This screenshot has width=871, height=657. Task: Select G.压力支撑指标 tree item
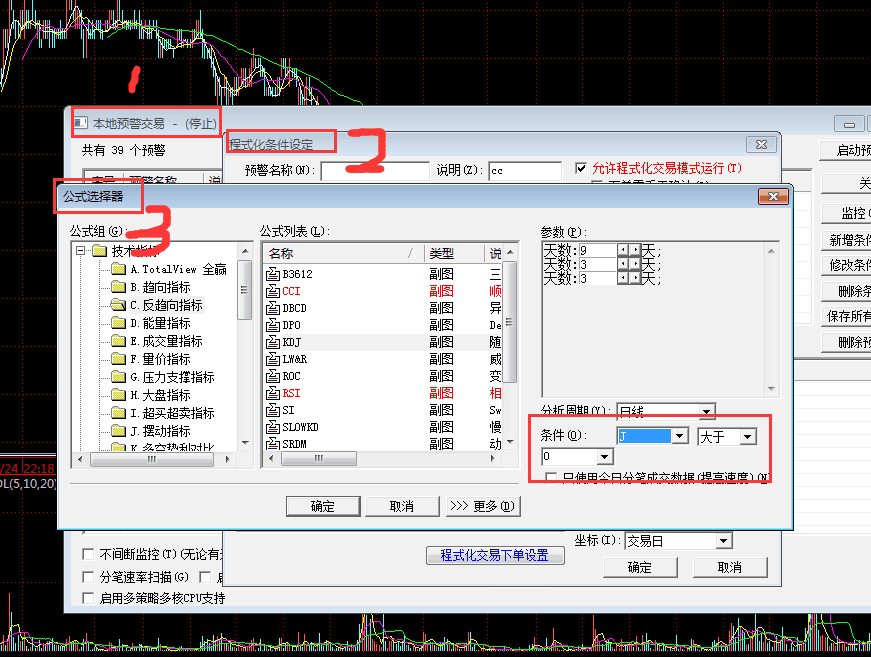[x=172, y=377]
